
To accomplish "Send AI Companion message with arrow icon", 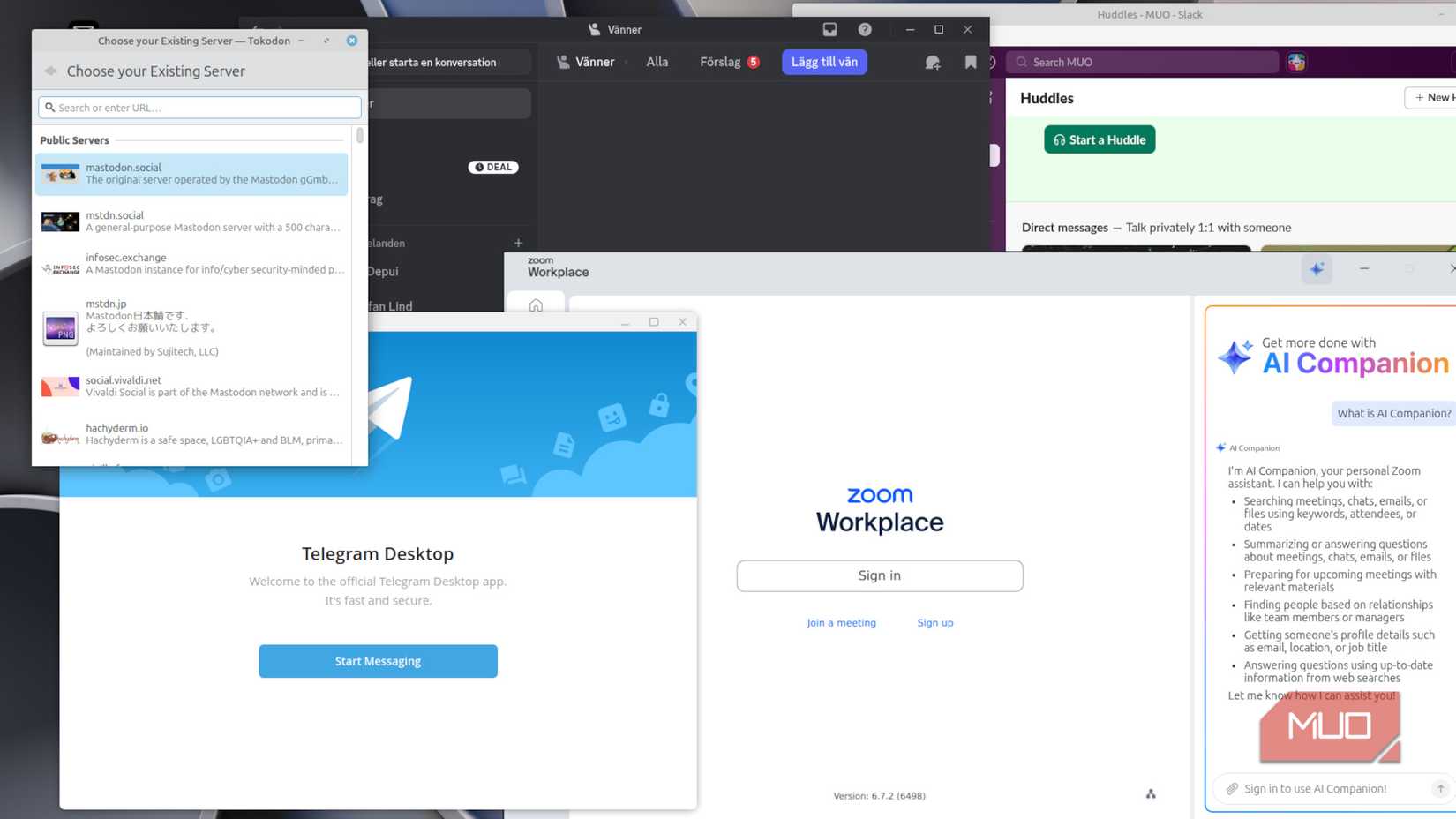I will click(1440, 788).
